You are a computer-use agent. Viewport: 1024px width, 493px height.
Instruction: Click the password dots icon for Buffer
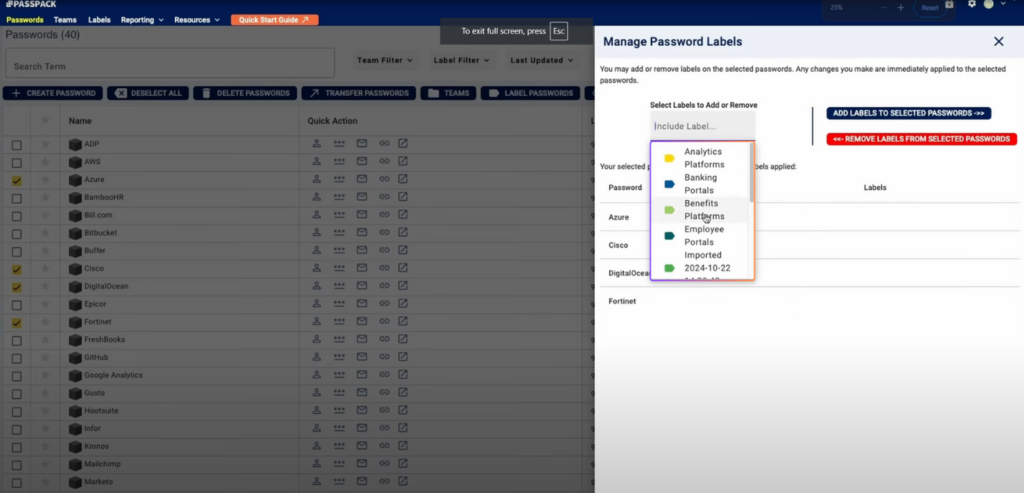pos(339,251)
